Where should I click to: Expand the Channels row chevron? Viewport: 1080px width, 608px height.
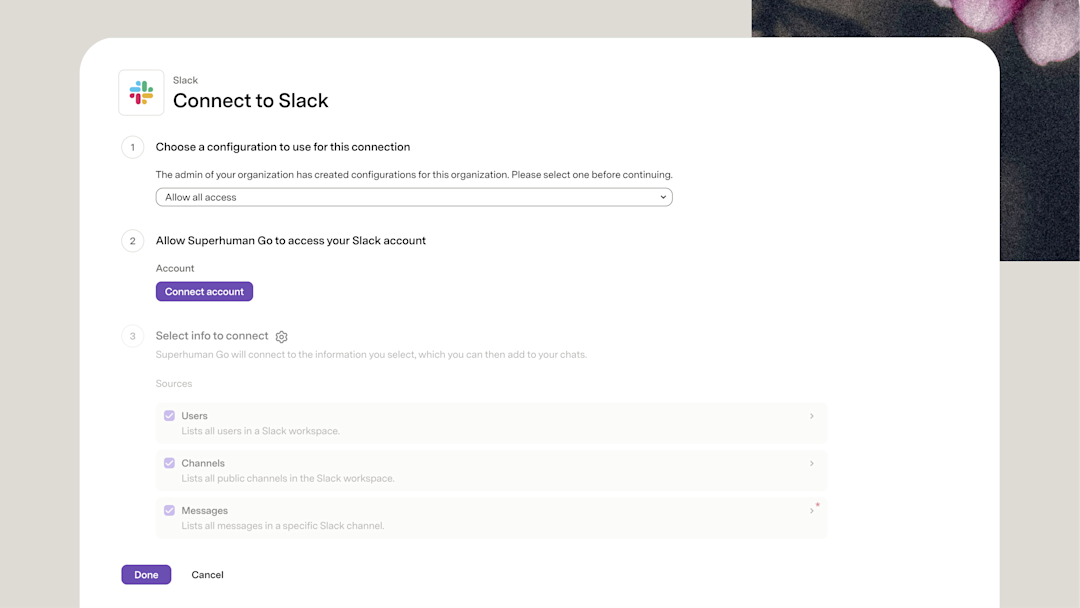[811, 463]
